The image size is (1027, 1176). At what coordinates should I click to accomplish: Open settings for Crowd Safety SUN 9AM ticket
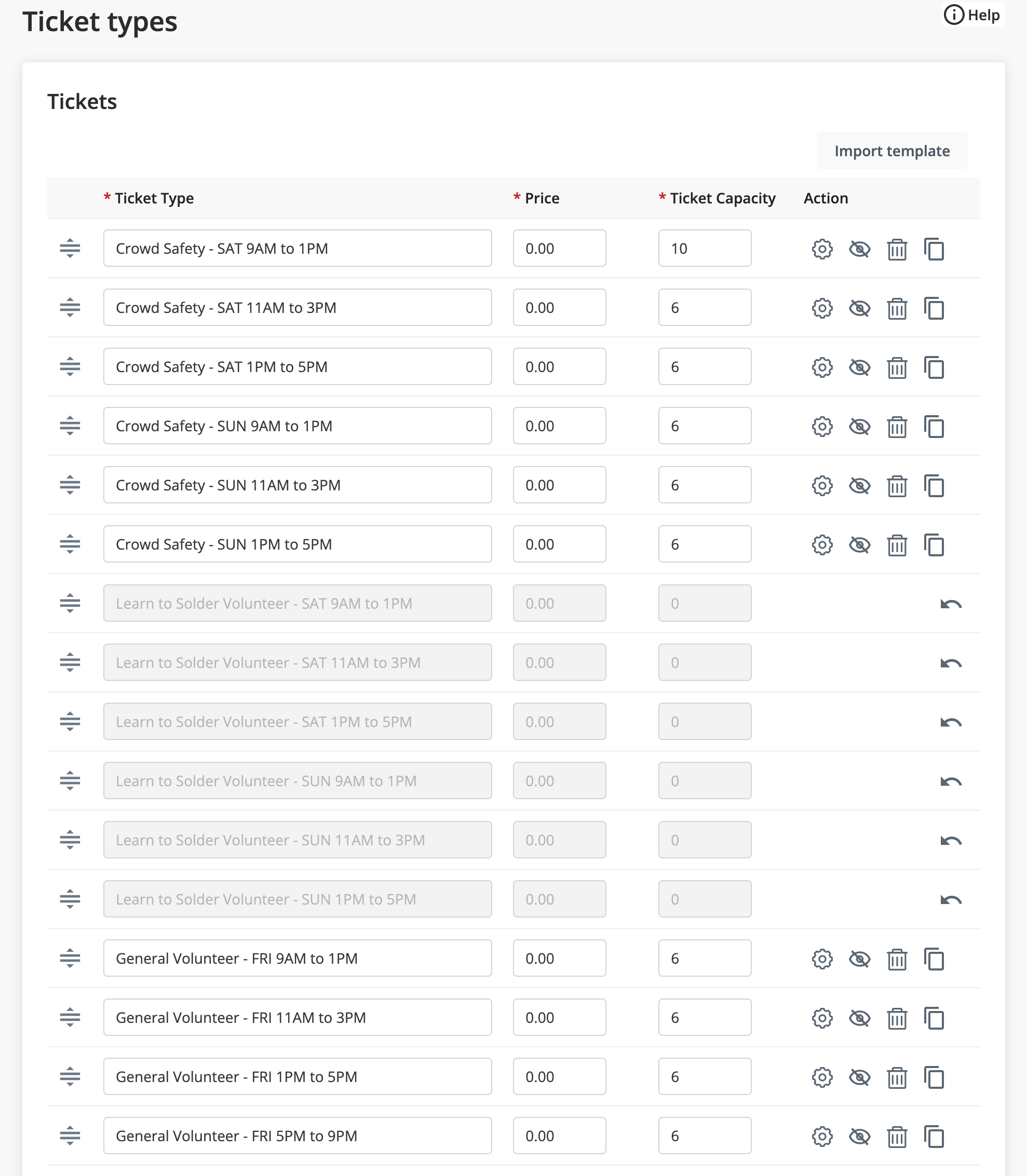(822, 426)
